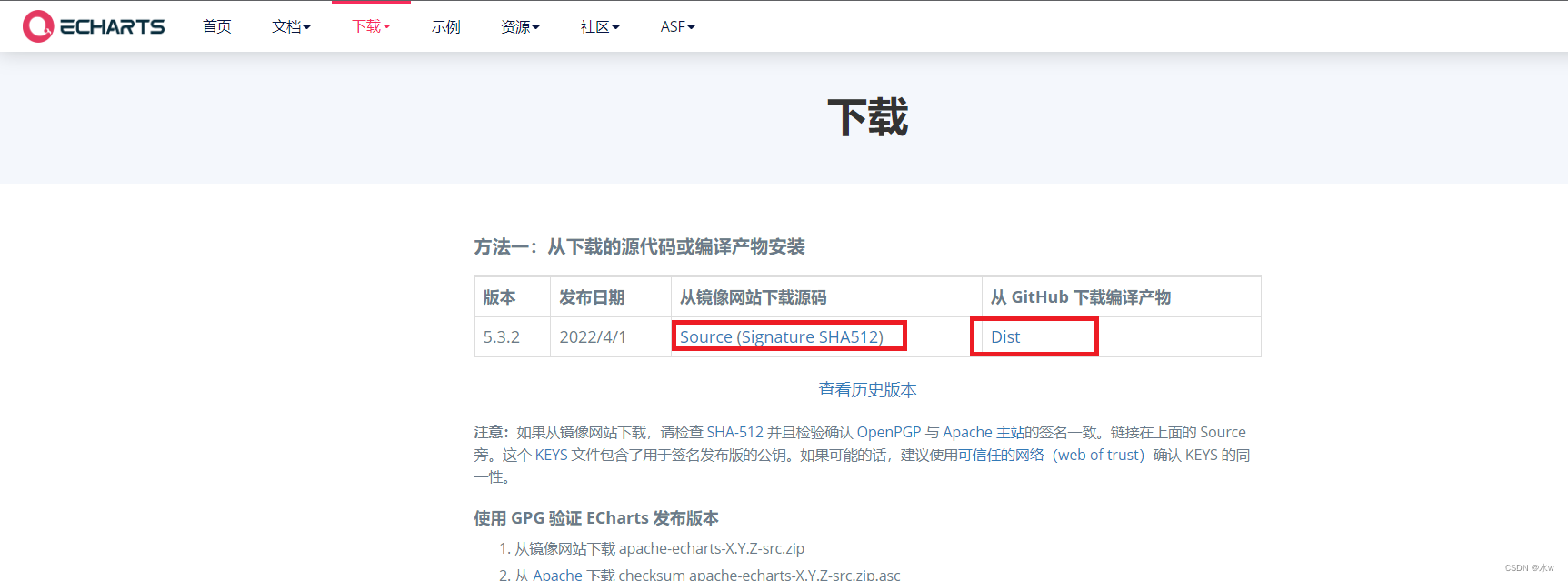Open the first KEYS link in the note

click(551, 455)
